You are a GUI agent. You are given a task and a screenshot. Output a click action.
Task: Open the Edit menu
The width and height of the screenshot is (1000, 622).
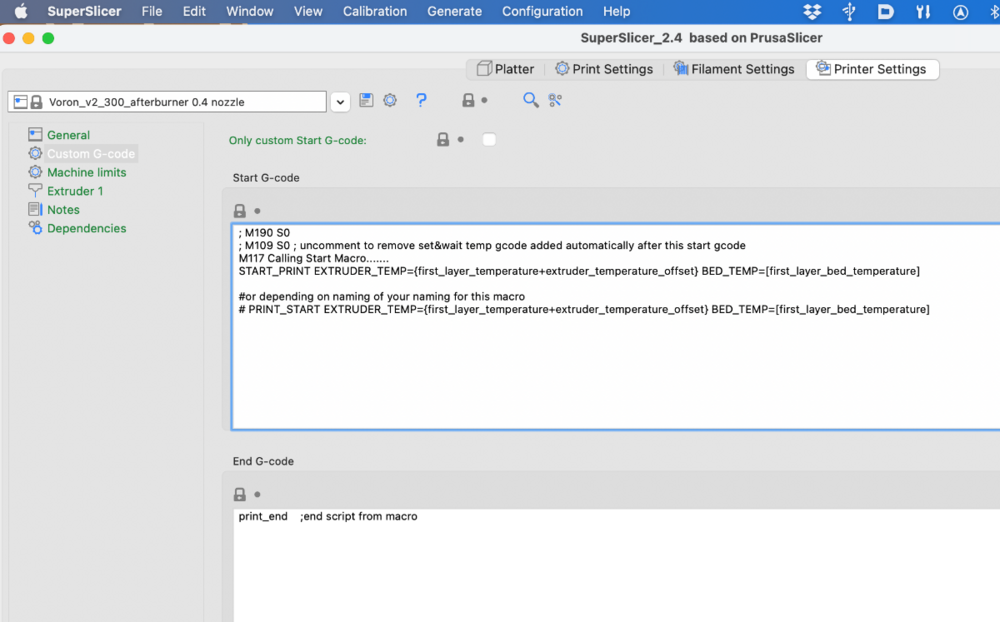[194, 11]
